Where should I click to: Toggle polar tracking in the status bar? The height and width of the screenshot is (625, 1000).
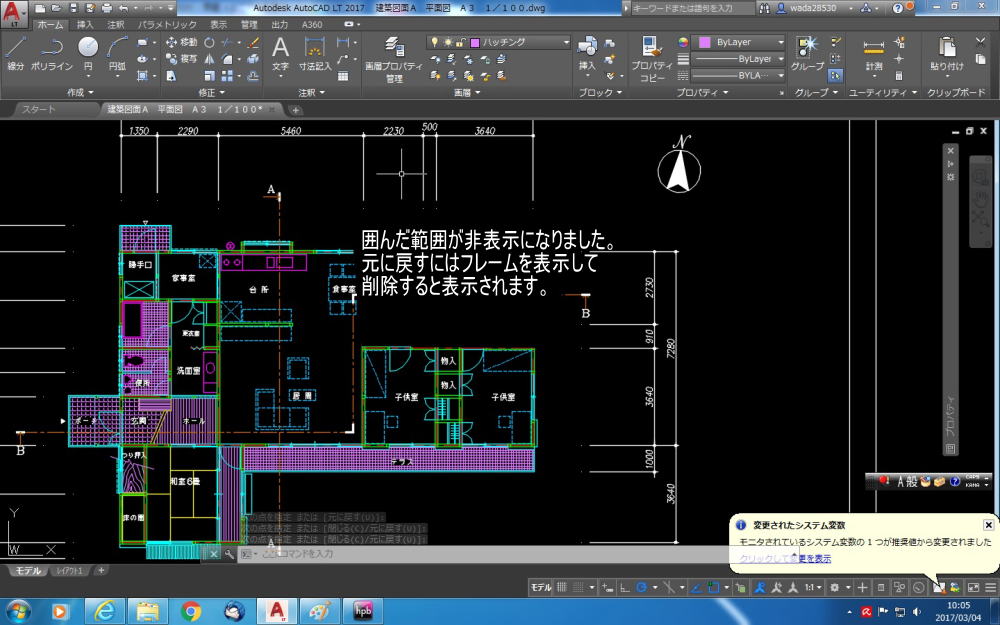pyautogui.click(x=642, y=587)
